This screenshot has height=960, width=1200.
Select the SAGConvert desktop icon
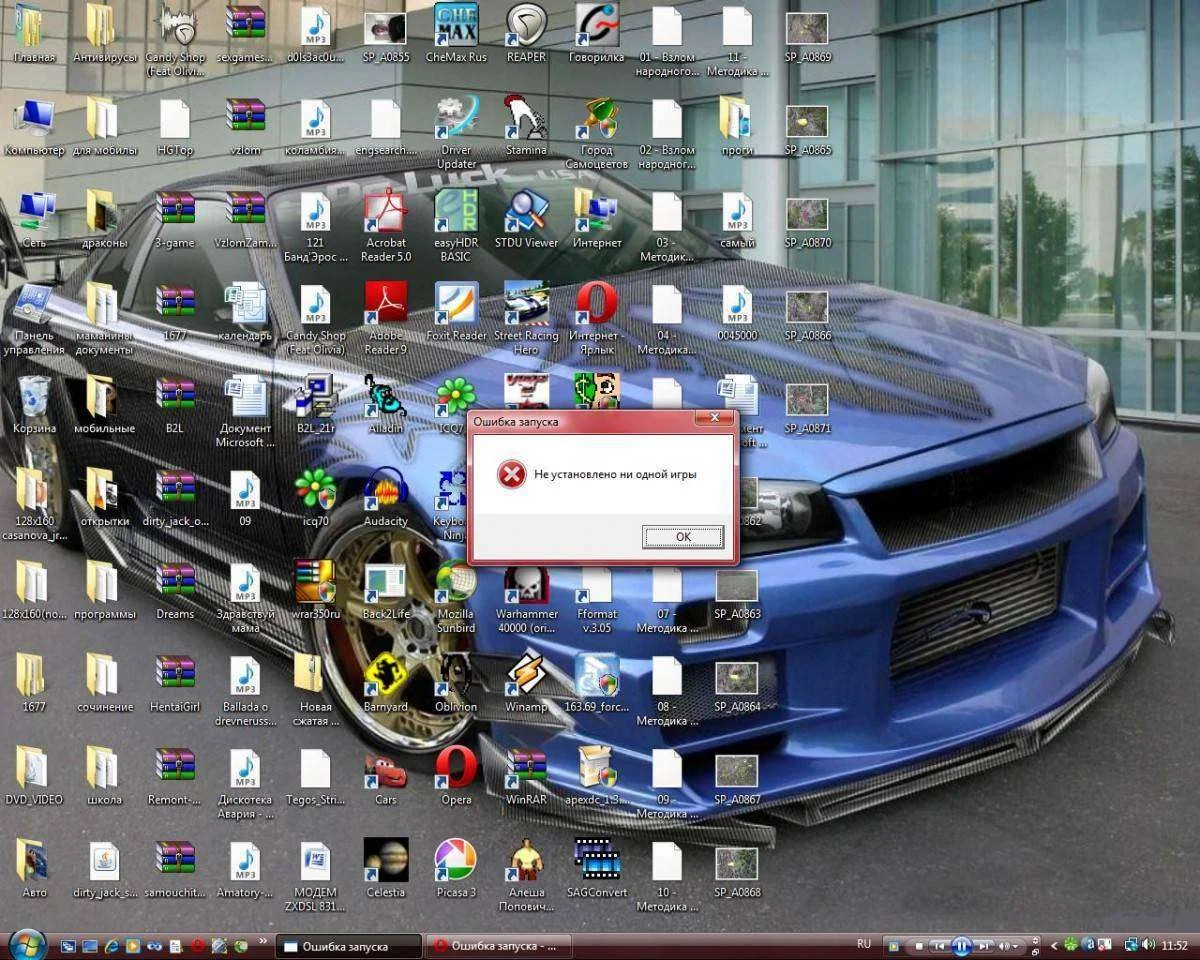597,869
